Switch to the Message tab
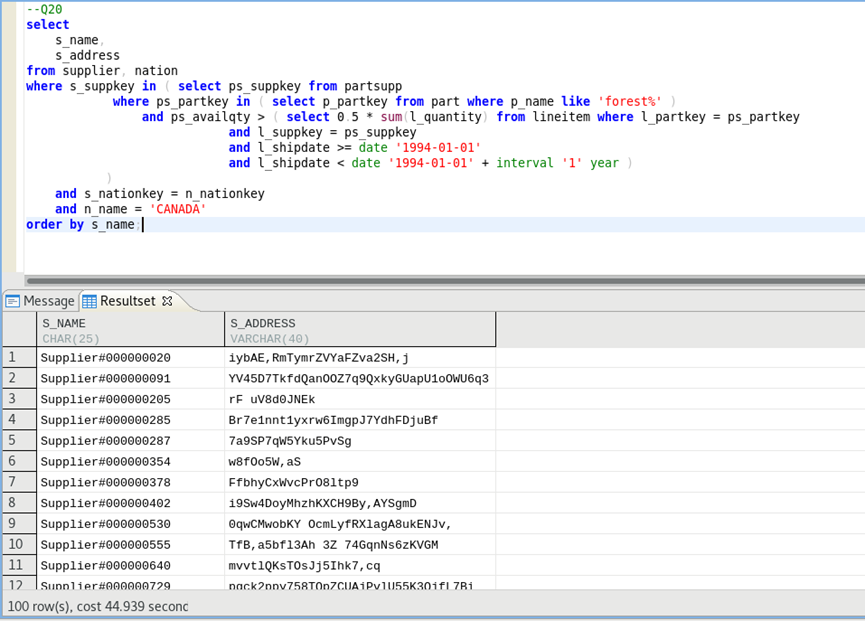 [x=40, y=301]
